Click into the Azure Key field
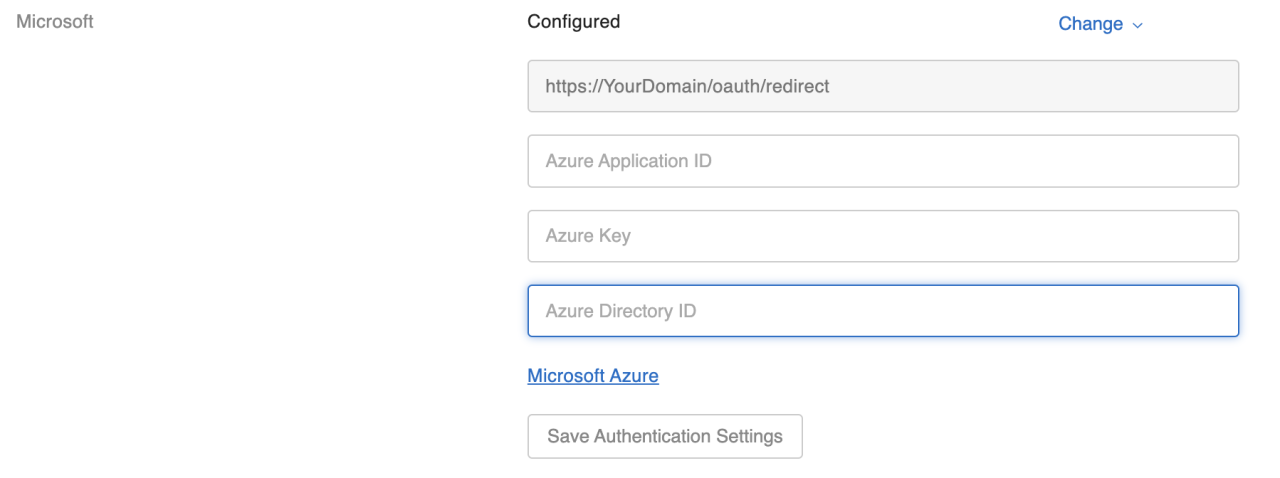Screen dimensions: 1280x478 [883, 236]
